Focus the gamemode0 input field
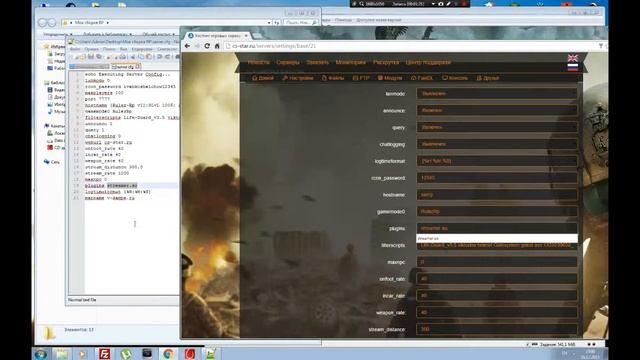 [x=497, y=211]
